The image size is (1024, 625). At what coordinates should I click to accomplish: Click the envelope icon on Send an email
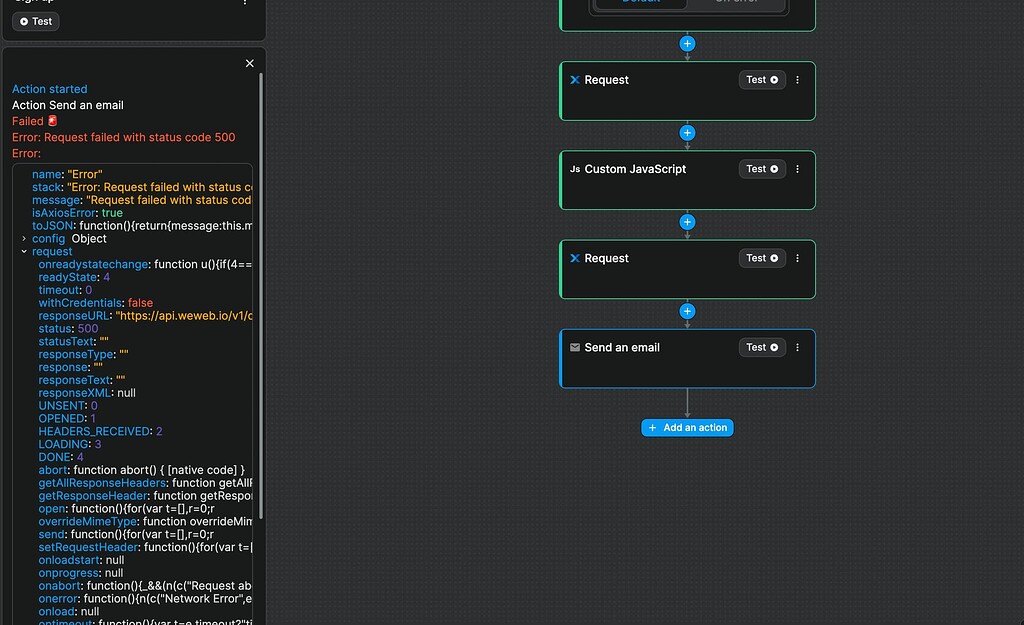tap(574, 347)
